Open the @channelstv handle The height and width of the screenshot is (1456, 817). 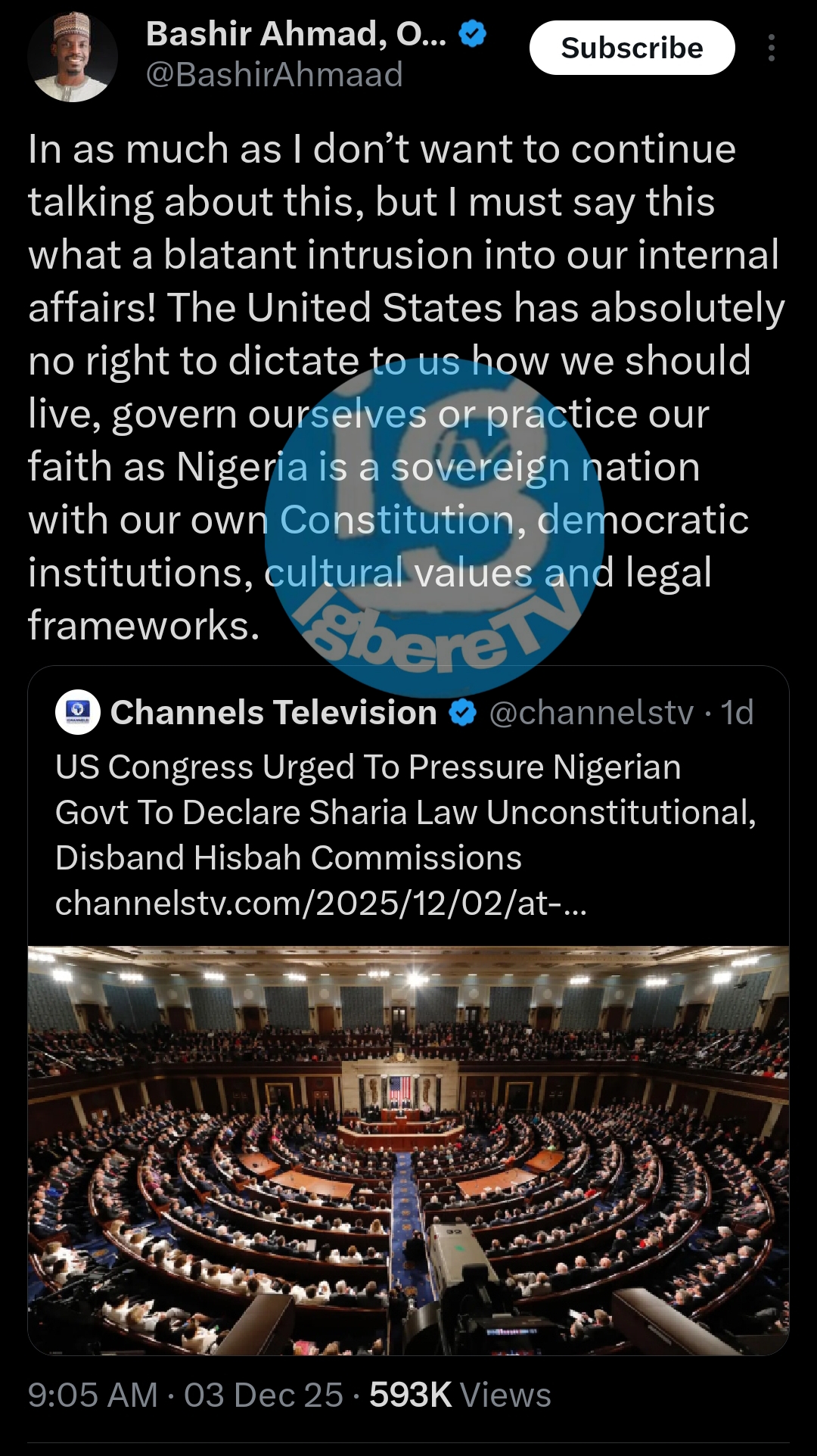tap(592, 713)
